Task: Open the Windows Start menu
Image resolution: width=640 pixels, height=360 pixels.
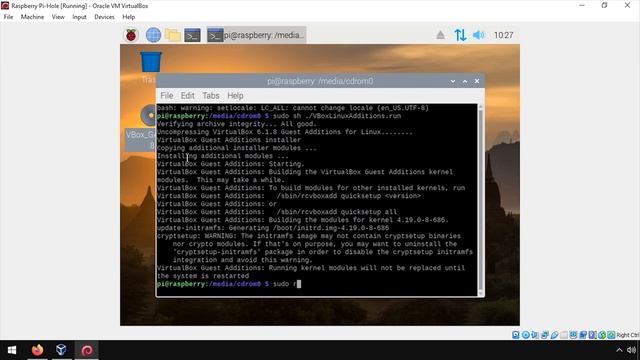Action: [12, 350]
